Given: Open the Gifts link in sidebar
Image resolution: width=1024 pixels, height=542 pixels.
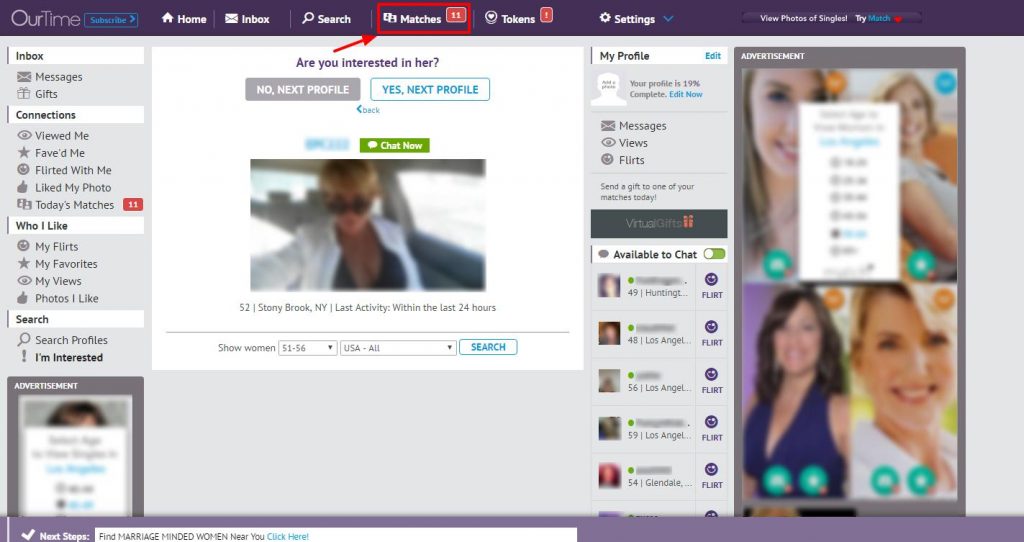Looking at the screenshot, I should pyautogui.click(x=46, y=94).
